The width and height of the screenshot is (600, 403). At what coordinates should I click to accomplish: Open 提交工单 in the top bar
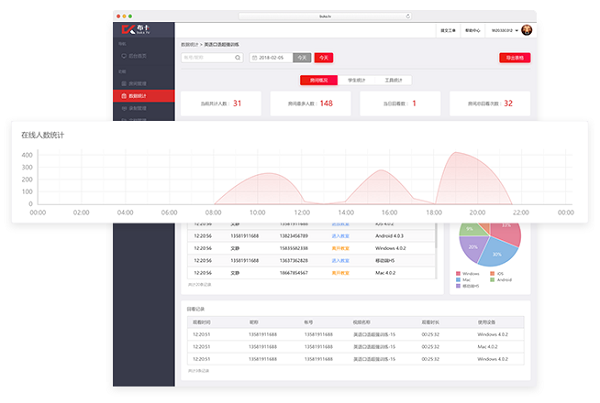447,30
